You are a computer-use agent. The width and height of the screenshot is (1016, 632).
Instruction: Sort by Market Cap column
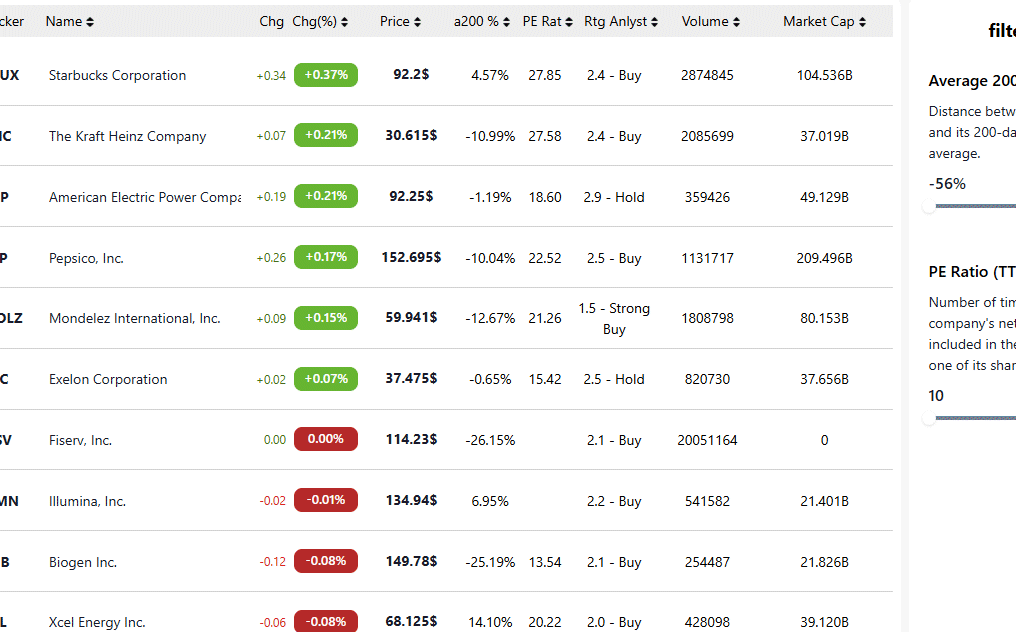[x=824, y=22]
